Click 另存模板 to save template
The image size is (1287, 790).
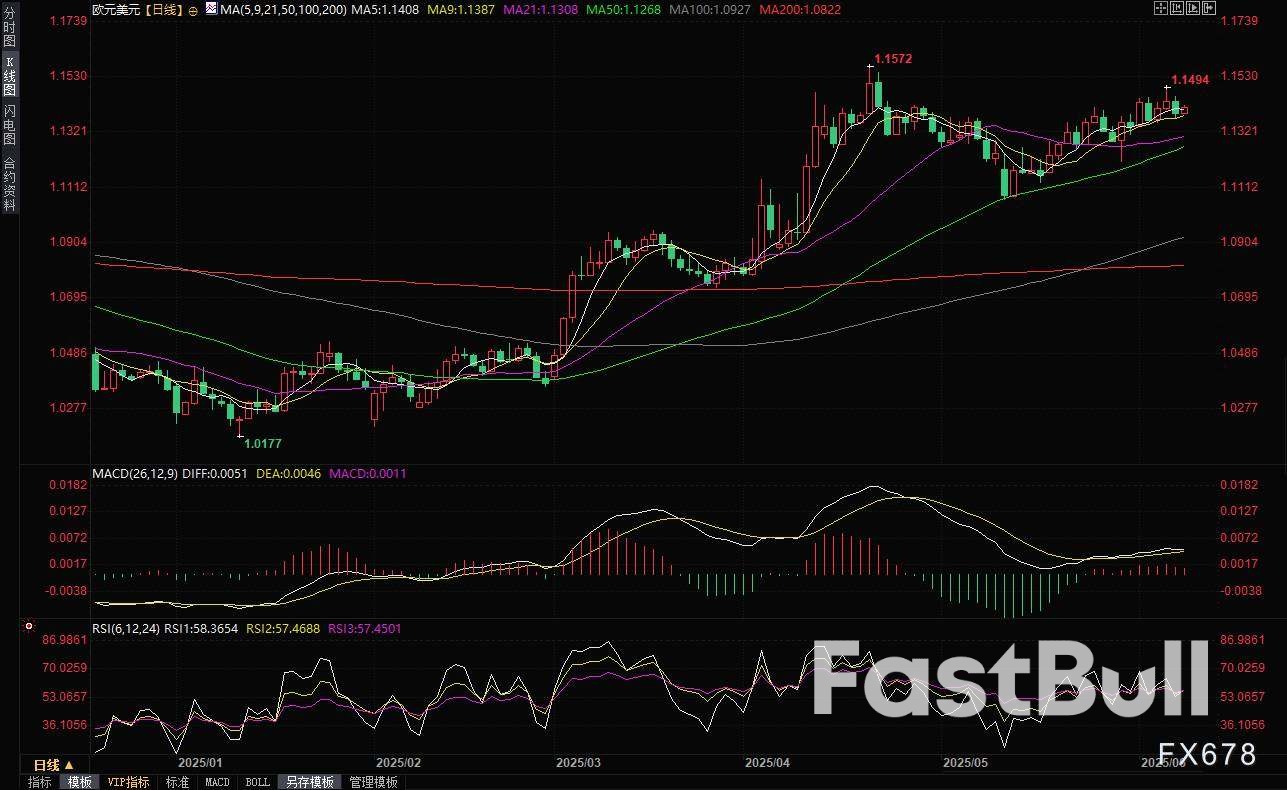[309, 782]
